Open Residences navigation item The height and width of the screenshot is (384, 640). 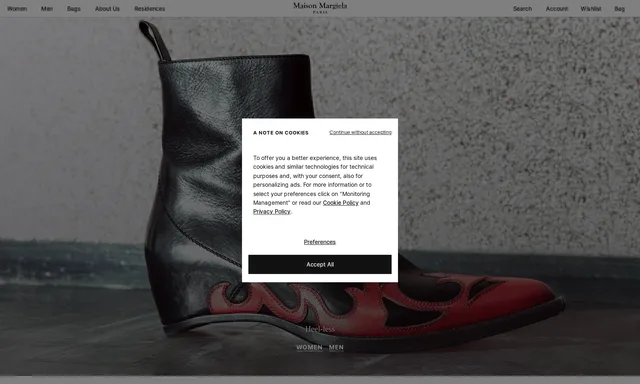[x=150, y=9]
